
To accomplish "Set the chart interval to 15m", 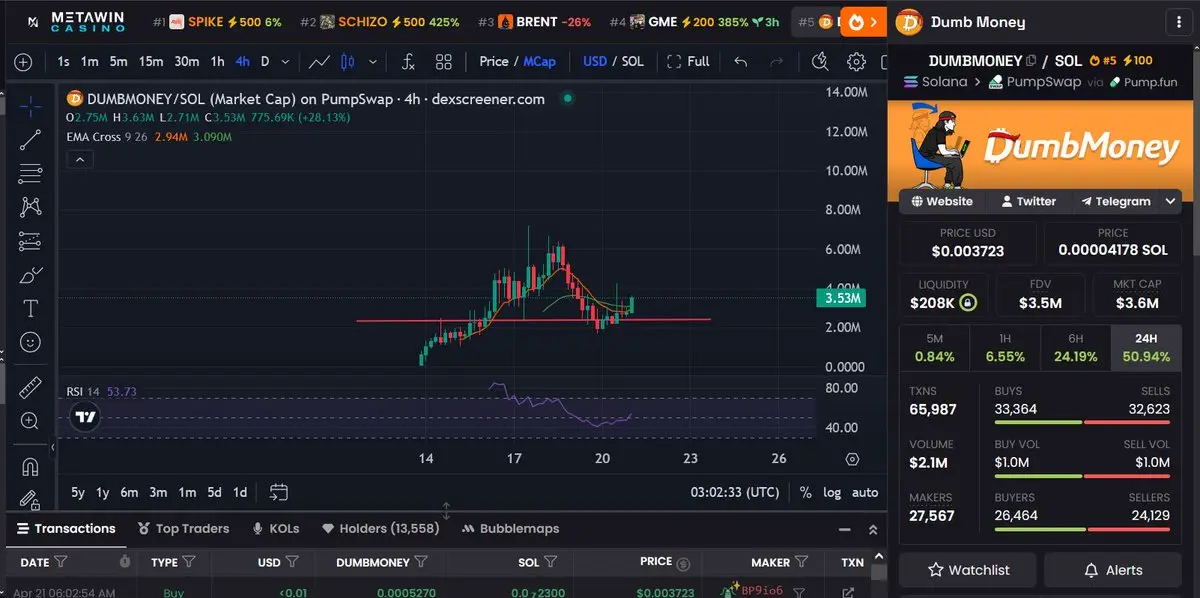I will [151, 62].
